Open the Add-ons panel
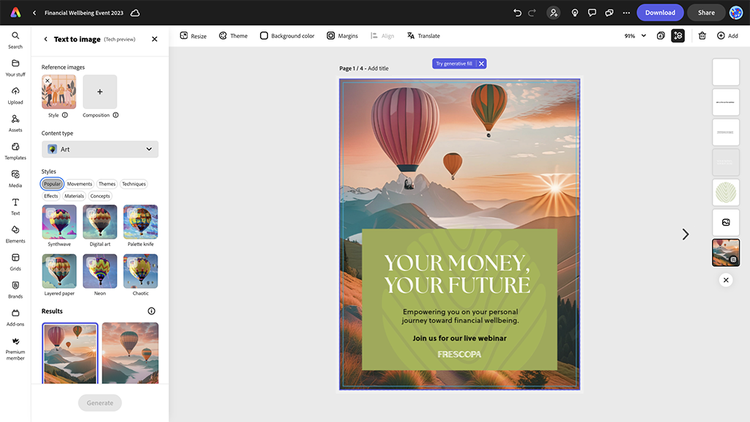 pyautogui.click(x=15, y=317)
